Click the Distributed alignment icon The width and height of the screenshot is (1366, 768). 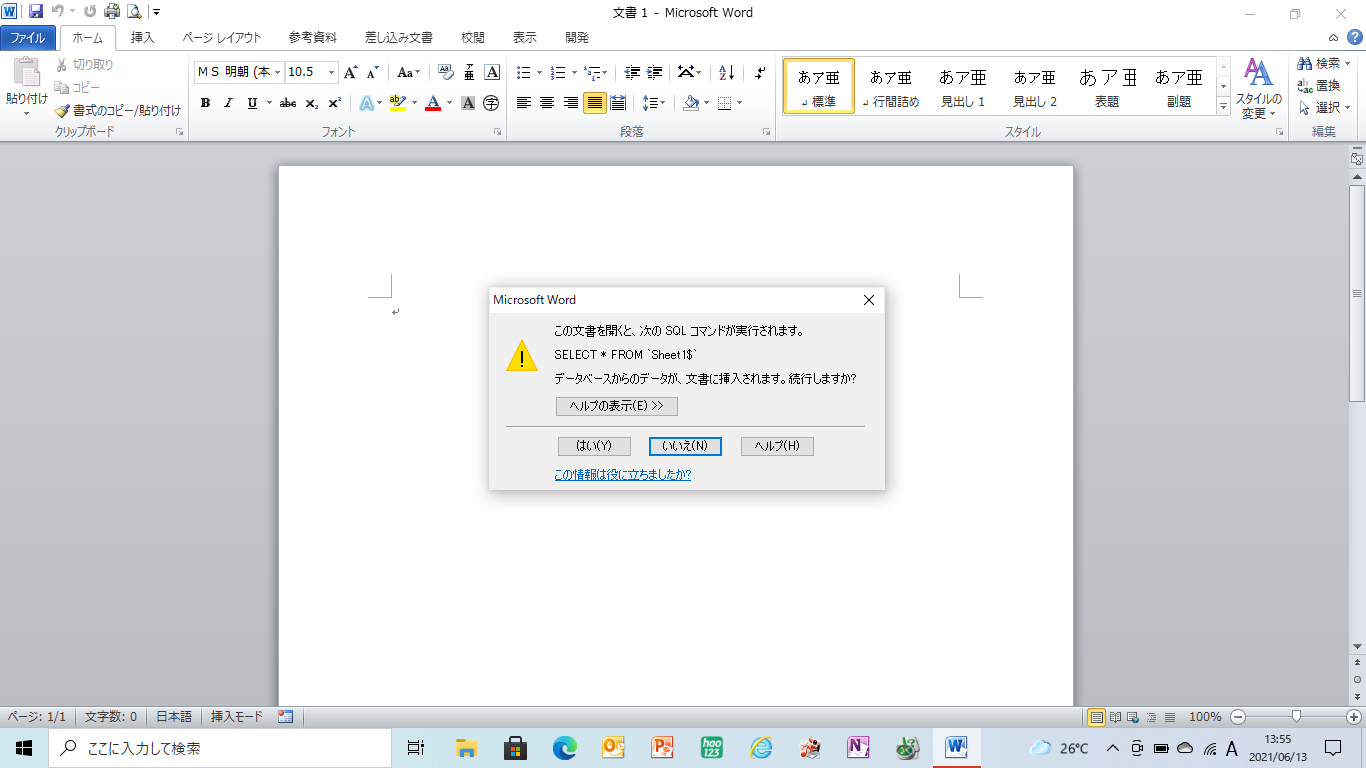point(618,103)
